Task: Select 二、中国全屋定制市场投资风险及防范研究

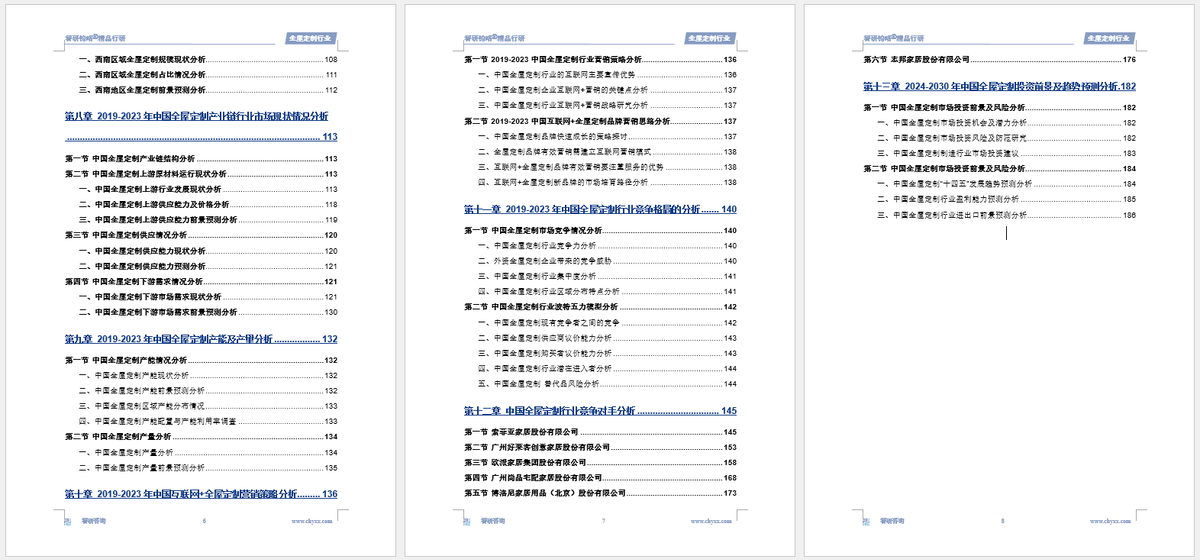Action: [1008, 138]
